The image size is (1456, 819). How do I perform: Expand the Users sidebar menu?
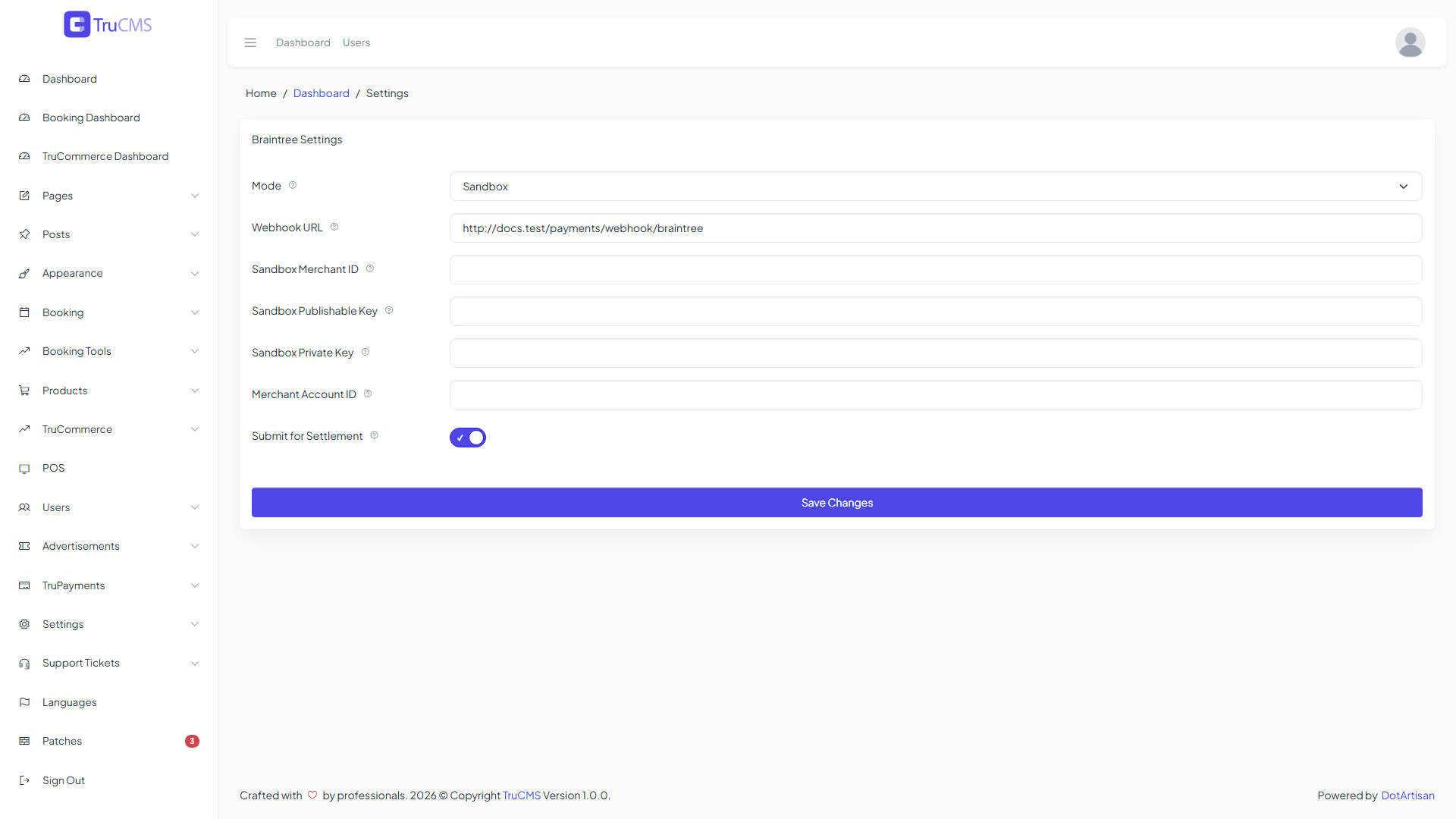click(109, 507)
